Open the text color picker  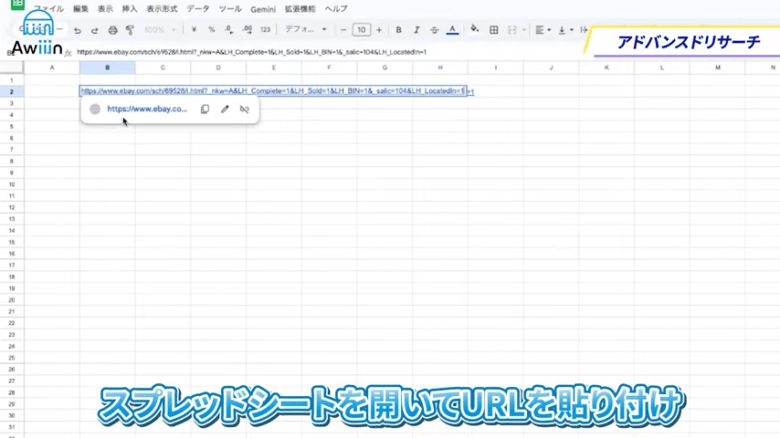(x=452, y=30)
